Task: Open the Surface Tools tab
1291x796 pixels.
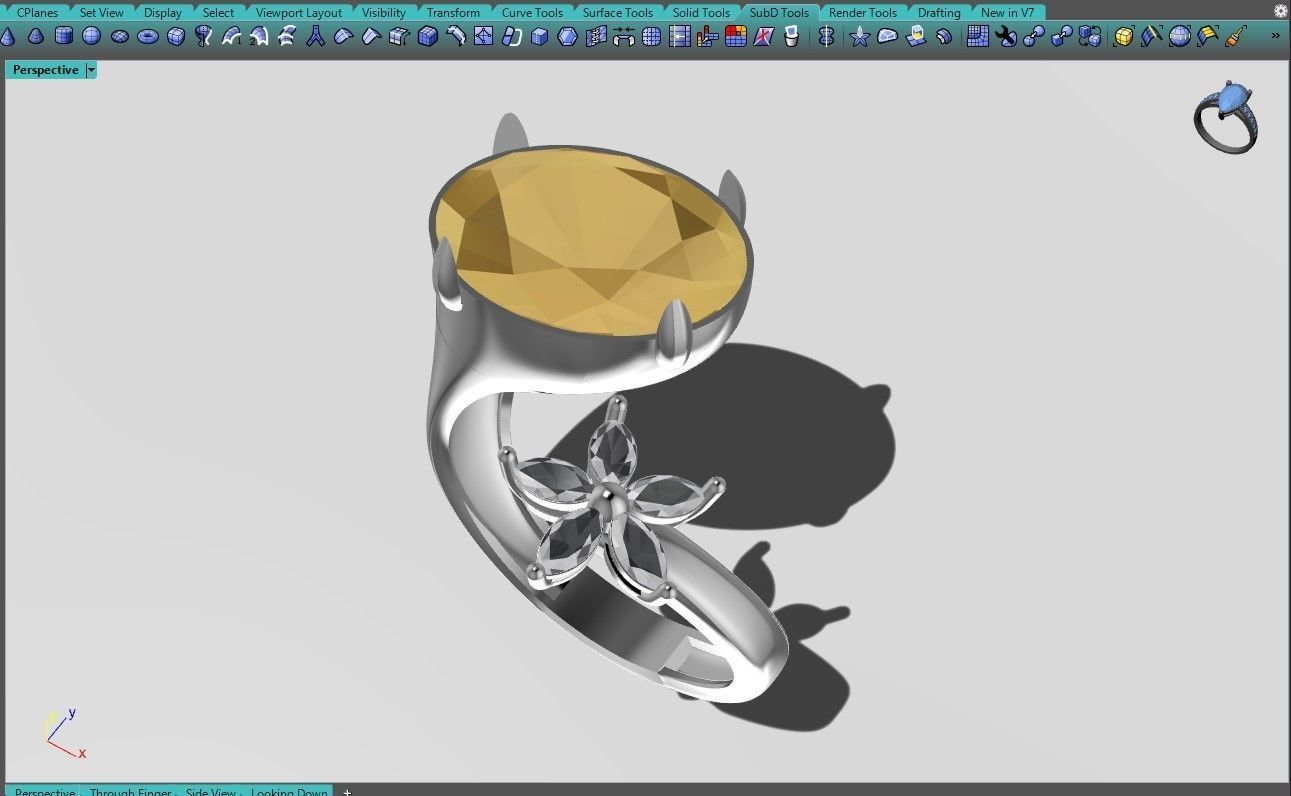Action: (617, 13)
